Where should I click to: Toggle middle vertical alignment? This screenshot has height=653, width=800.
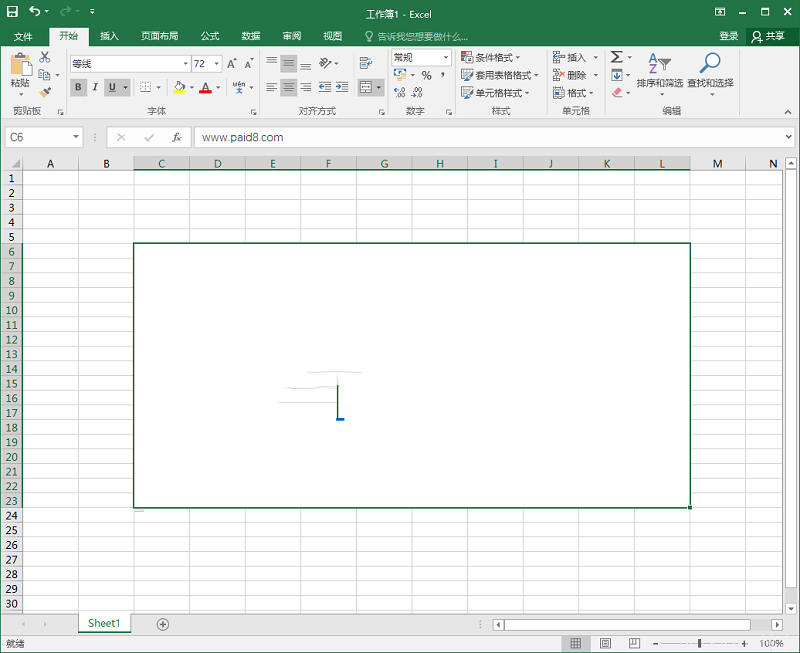(289, 63)
